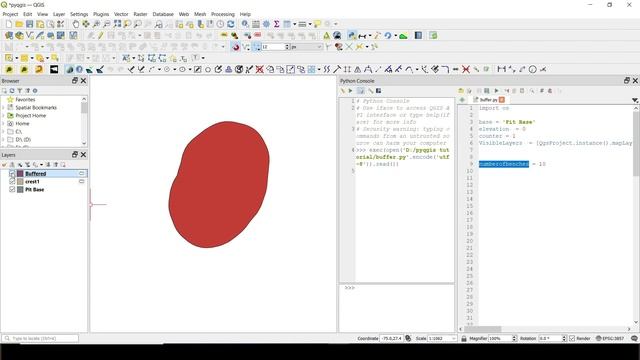Image resolution: width=640 pixels, height=360 pixels.
Task: Click the EPSG:3857 CRS button
Action: (x=610, y=338)
